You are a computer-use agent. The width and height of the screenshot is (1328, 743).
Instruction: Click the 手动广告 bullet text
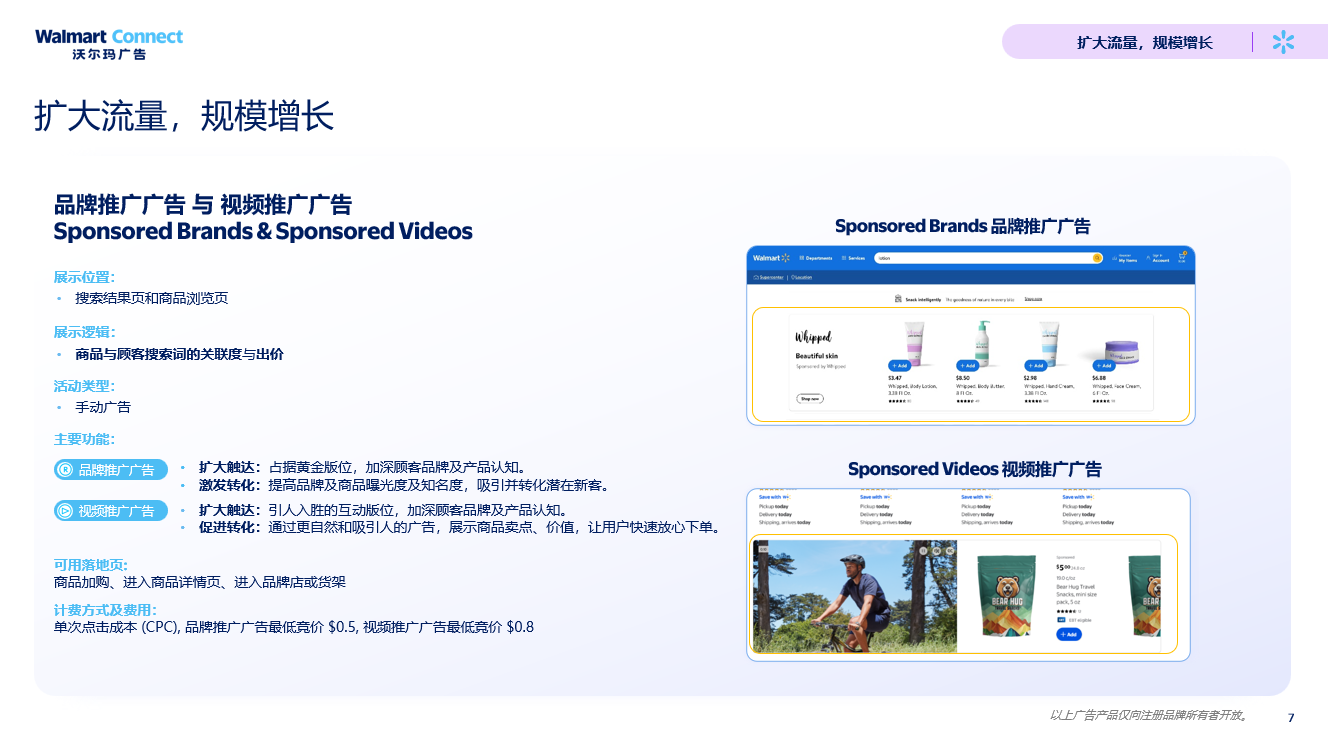coord(103,407)
